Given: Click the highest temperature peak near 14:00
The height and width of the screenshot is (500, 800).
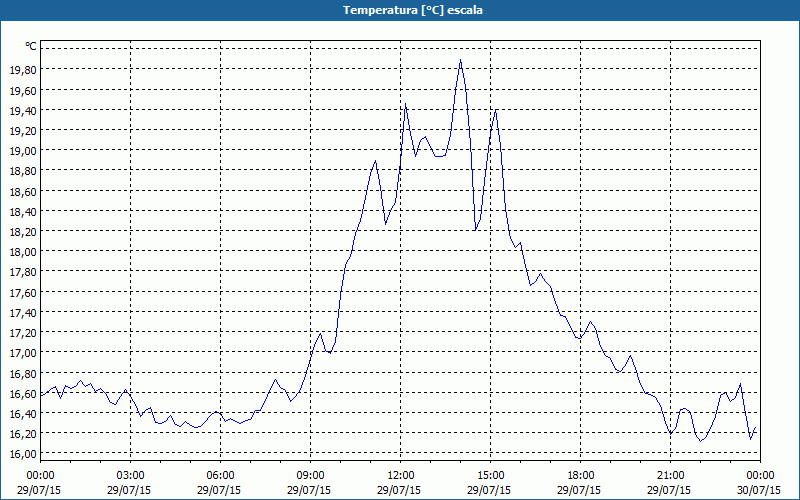Looking at the screenshot, I should click(460, 61).
